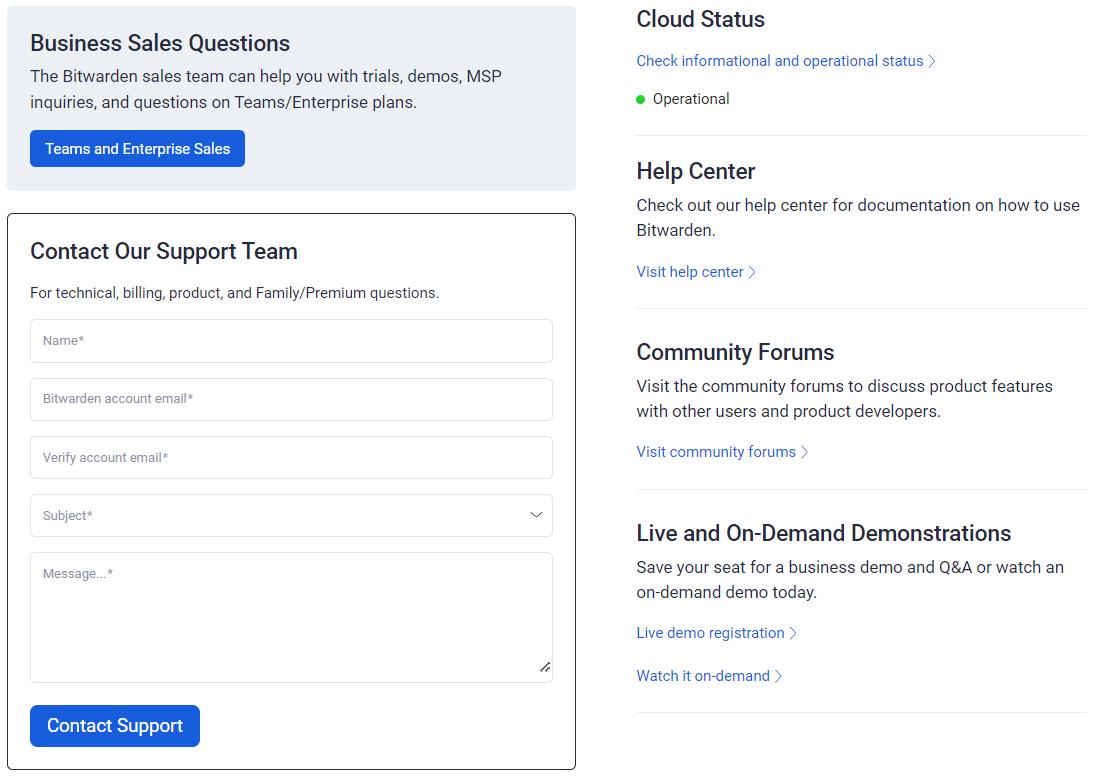Click inside the Message text area
This screenshot has width=1098, height=779.
(x=291, y=618)
